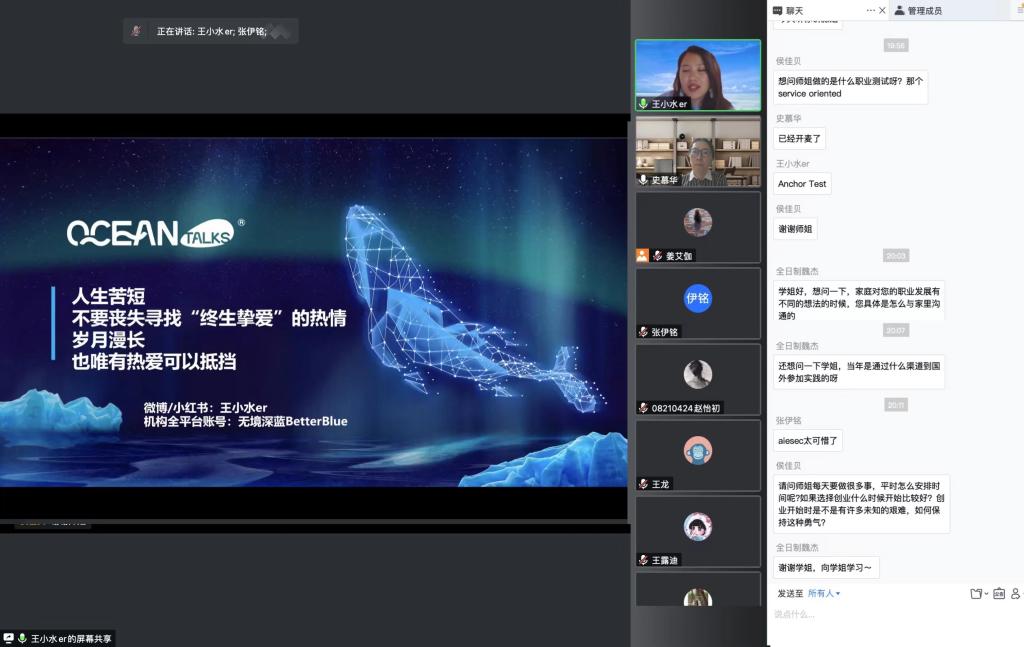Click the screenshot icon in chat toolbar

click(x=998, y=593)
